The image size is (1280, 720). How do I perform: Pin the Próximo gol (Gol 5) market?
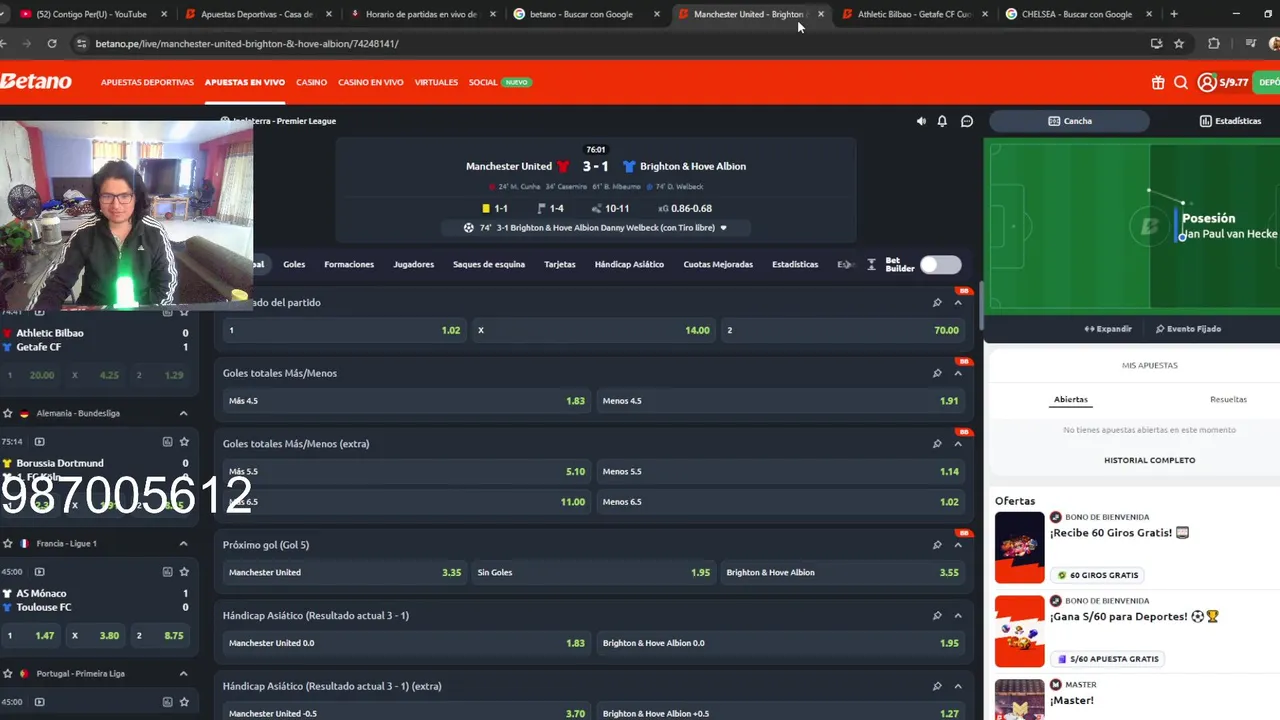click(x=937, y=545)
